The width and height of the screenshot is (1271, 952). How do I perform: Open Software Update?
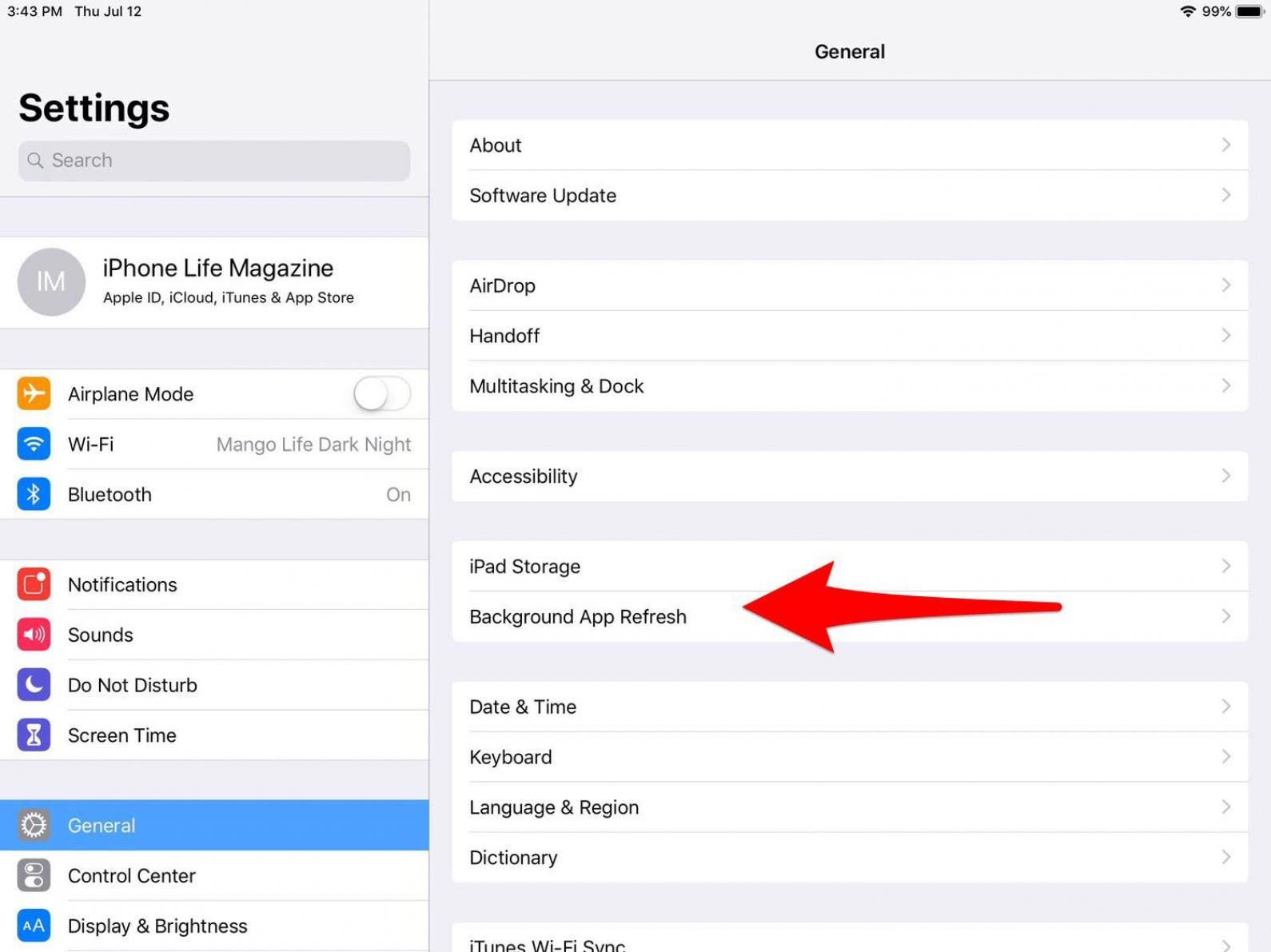[x=850, y=195]
